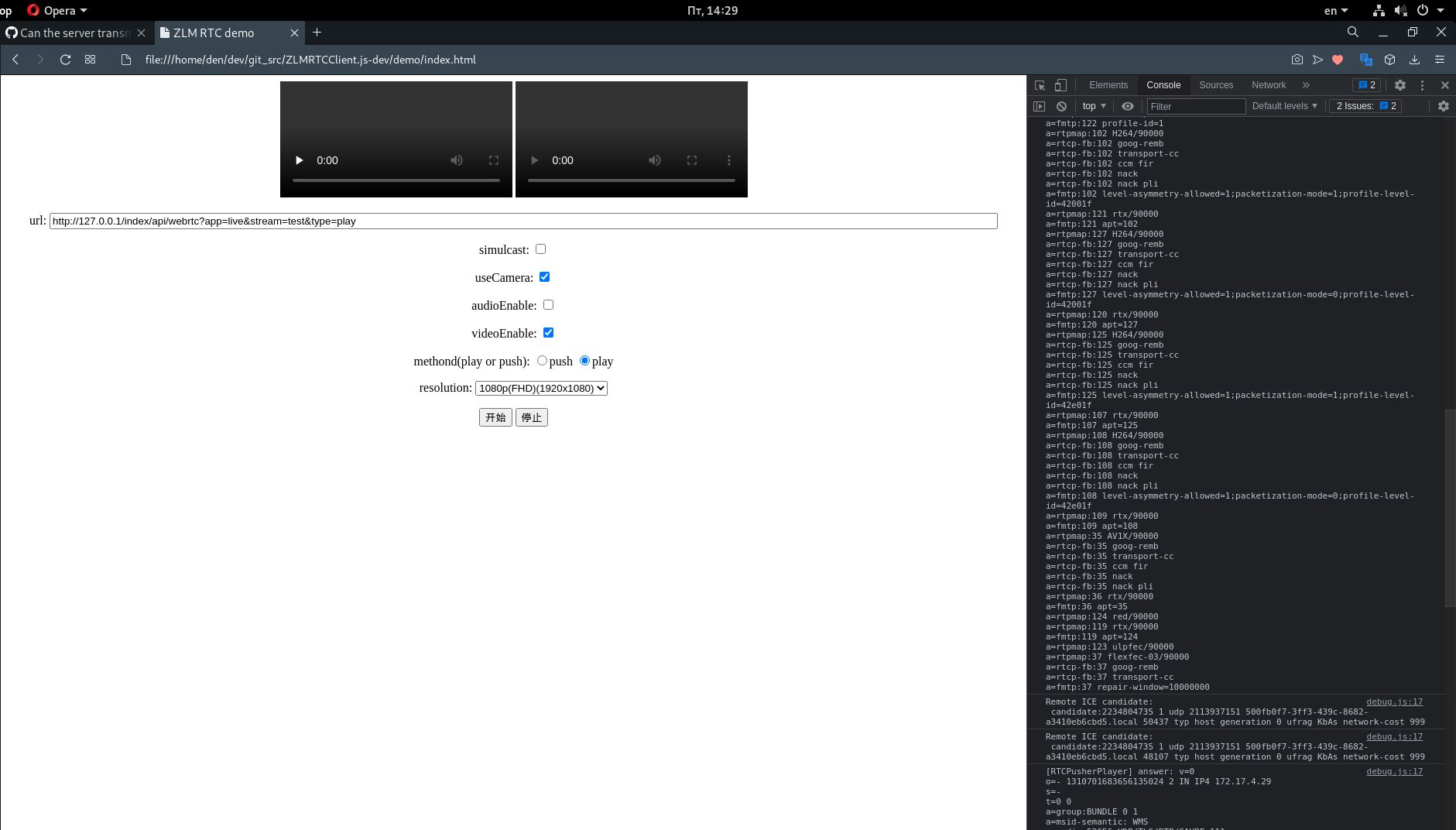Image resolution: width=1456 pixels, height=830 pixels.
Task: Open the 'en' keyboard layout menu
Action: tap(1336, 10)
